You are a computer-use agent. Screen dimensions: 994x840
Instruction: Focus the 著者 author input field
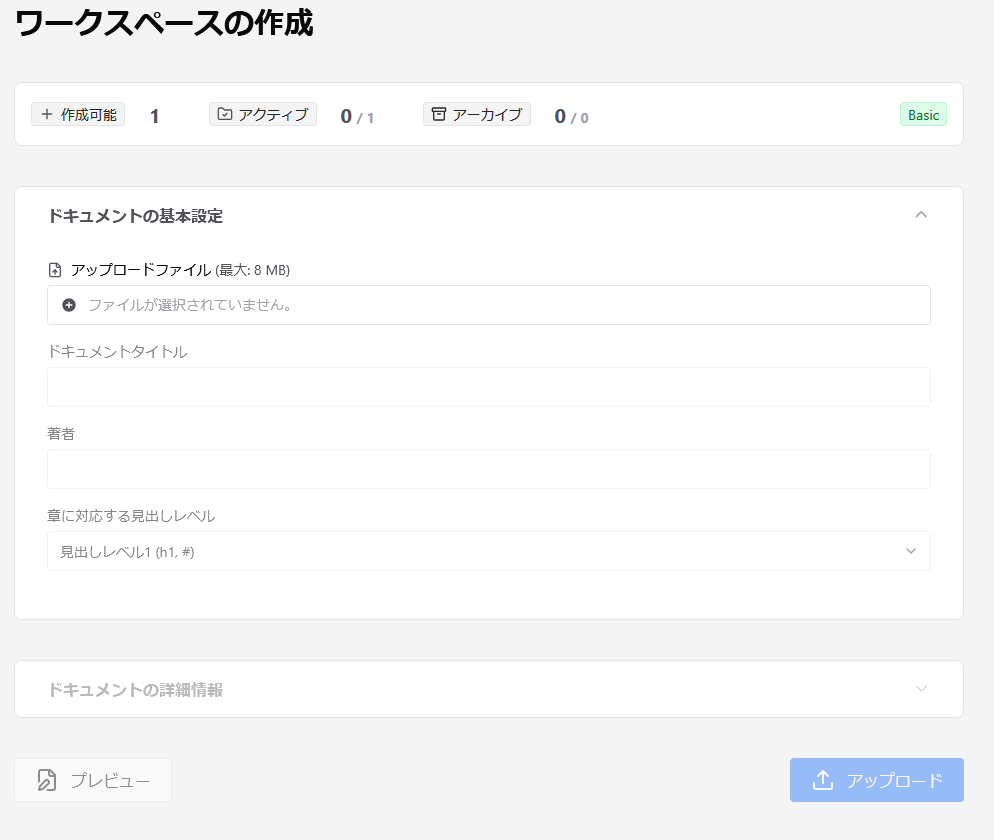click(x=488, y=469)
